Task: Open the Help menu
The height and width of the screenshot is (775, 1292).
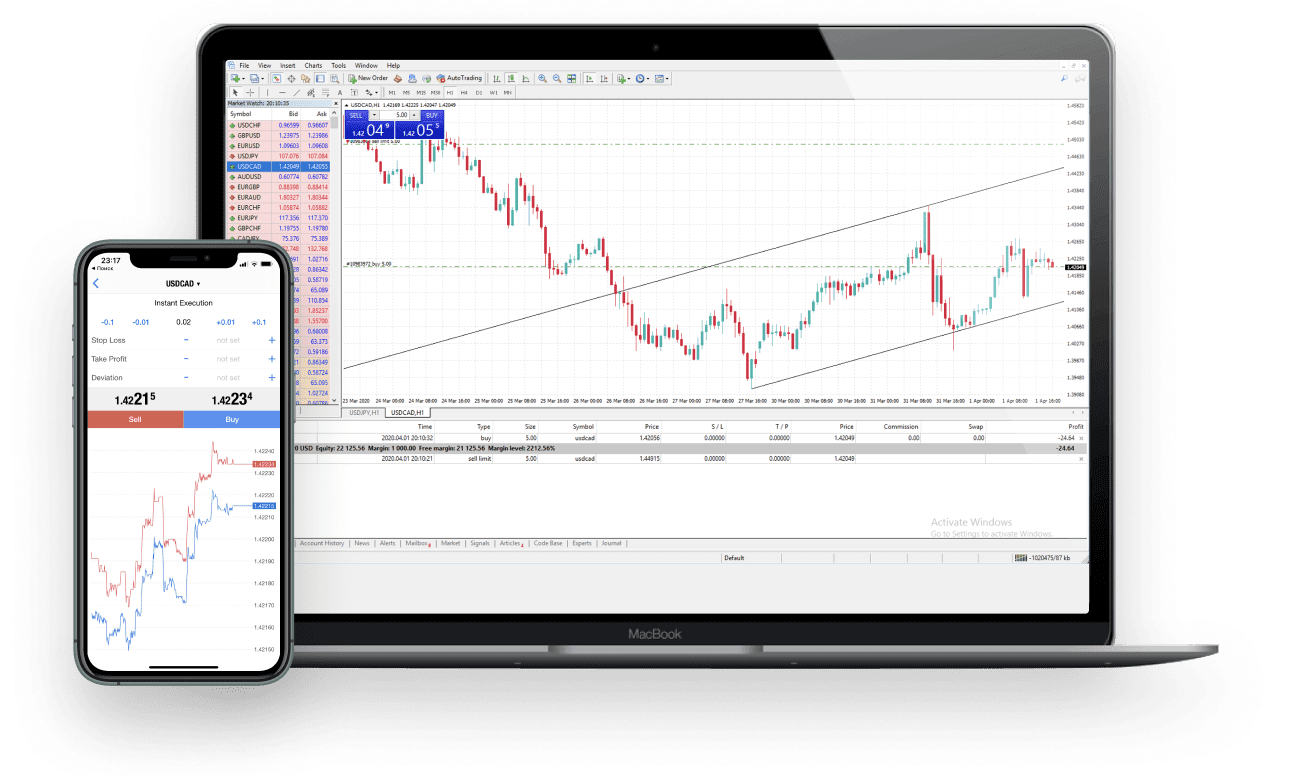Action: coord(393,65)
